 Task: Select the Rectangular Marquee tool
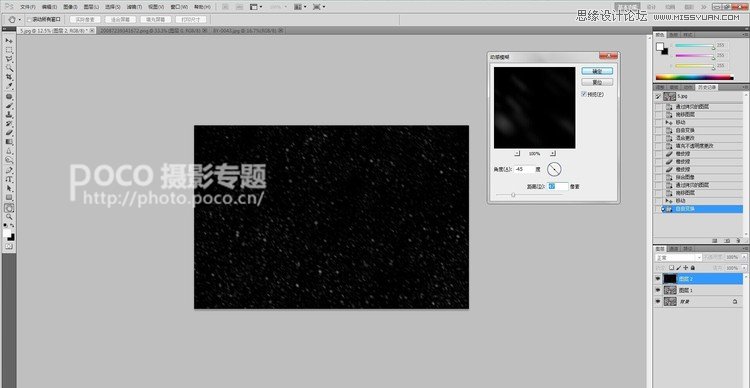pyautogui.click(x=9, y=50)
